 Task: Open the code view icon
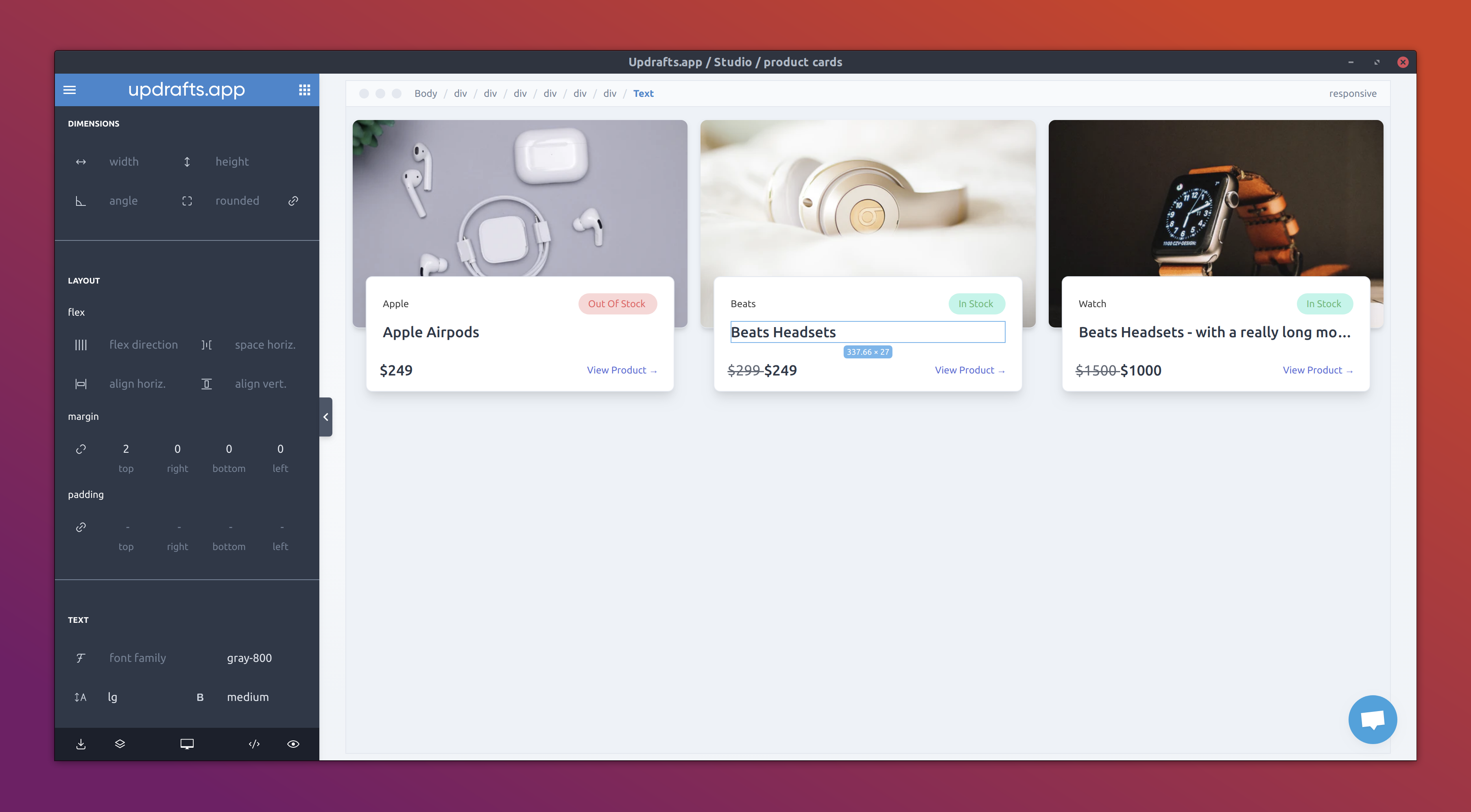tap(254, 744)
